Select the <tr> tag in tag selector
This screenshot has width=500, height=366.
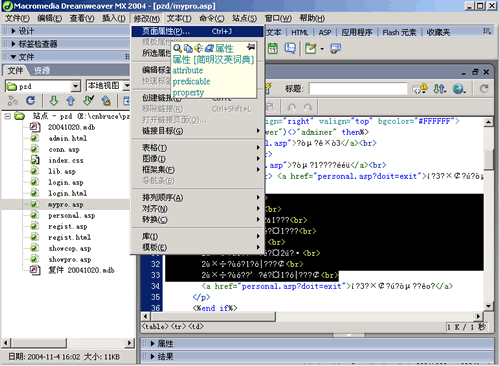click(x=179, y=326)
